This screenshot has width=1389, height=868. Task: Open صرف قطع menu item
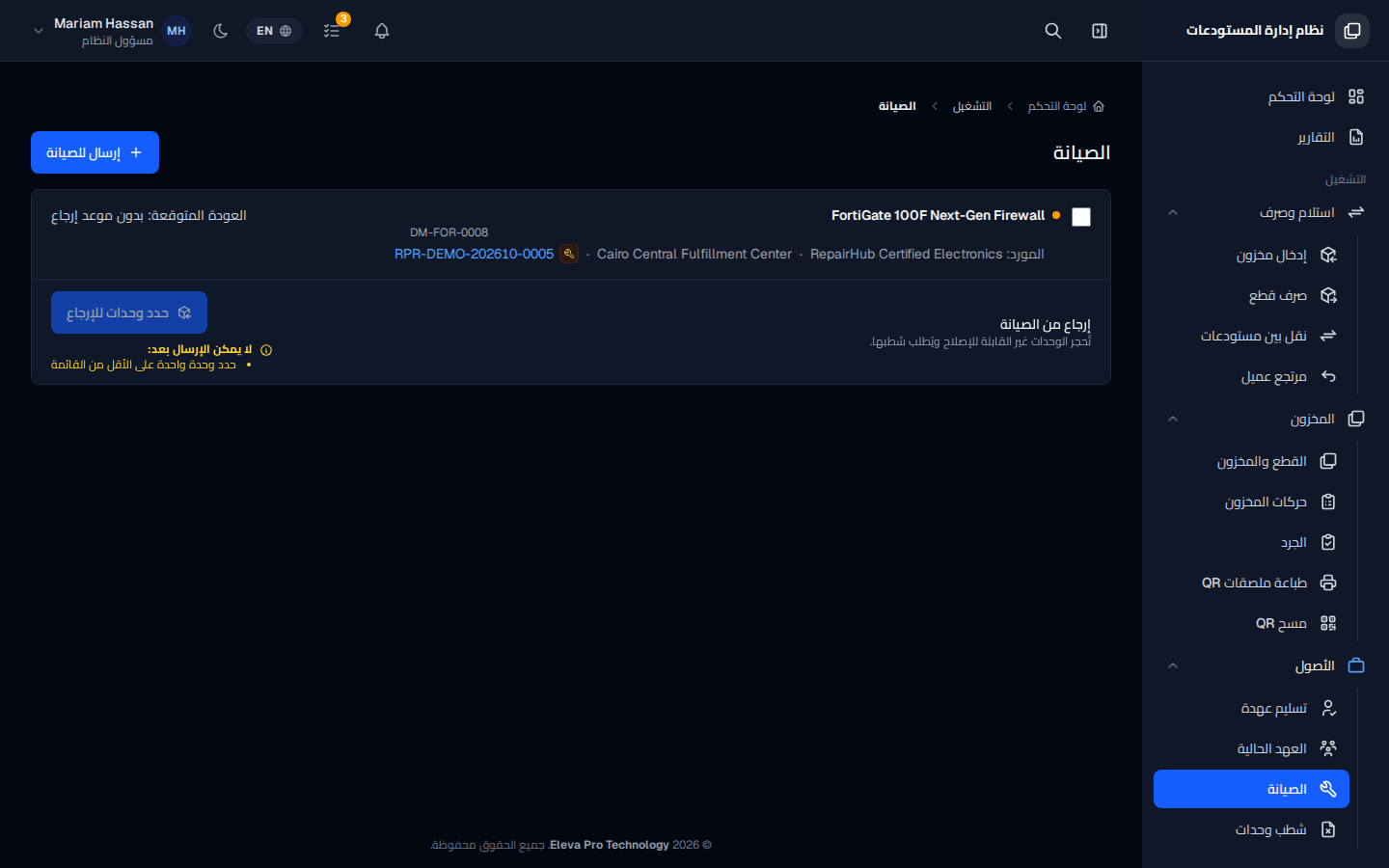click(x=1252, y=295)
